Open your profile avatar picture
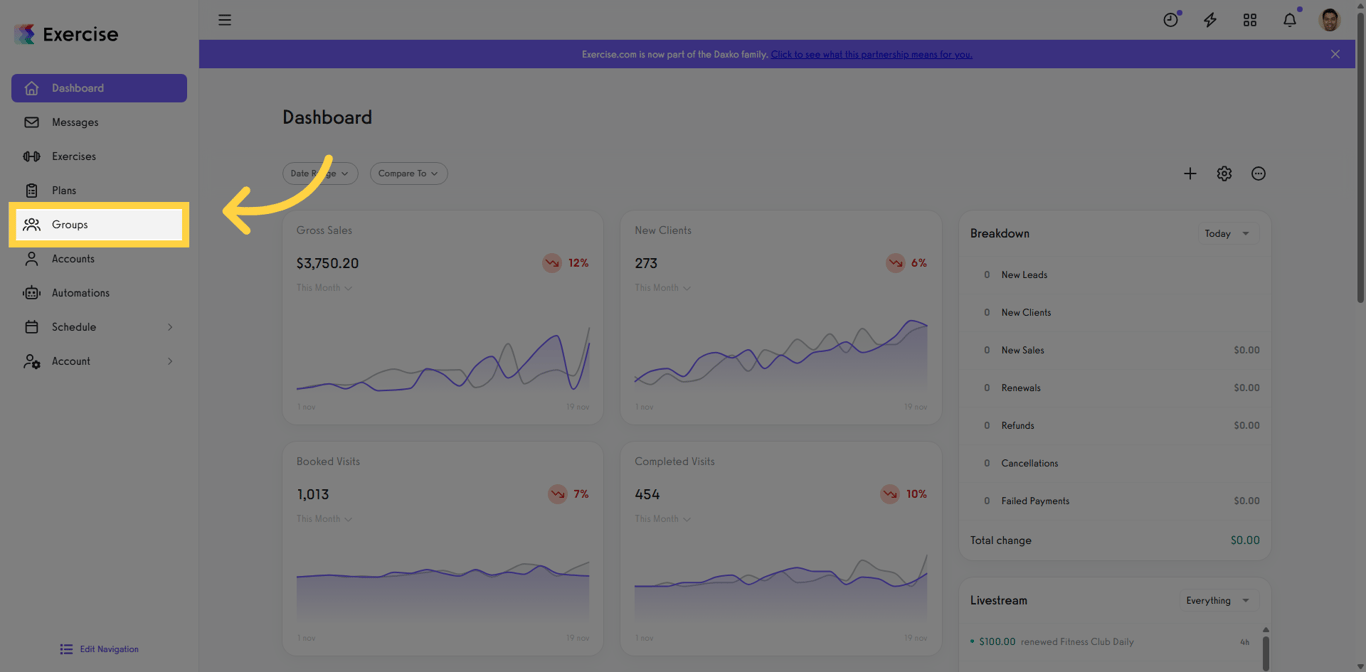 tap(1330, 19)
